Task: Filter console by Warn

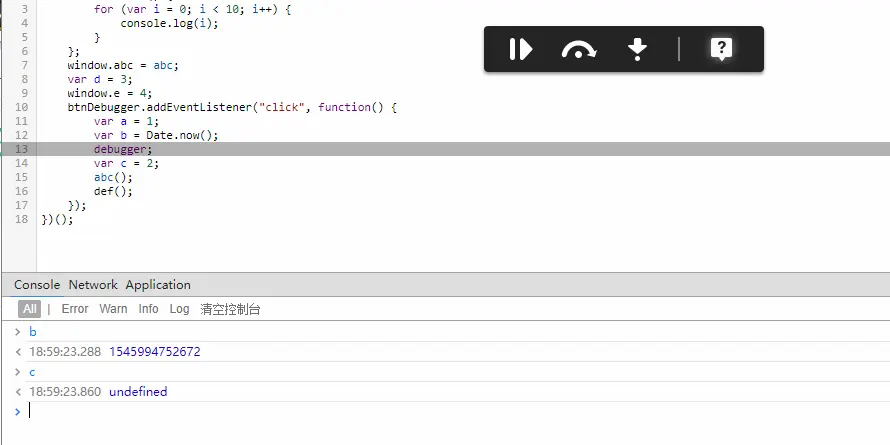Action: (x=113, y=309)
